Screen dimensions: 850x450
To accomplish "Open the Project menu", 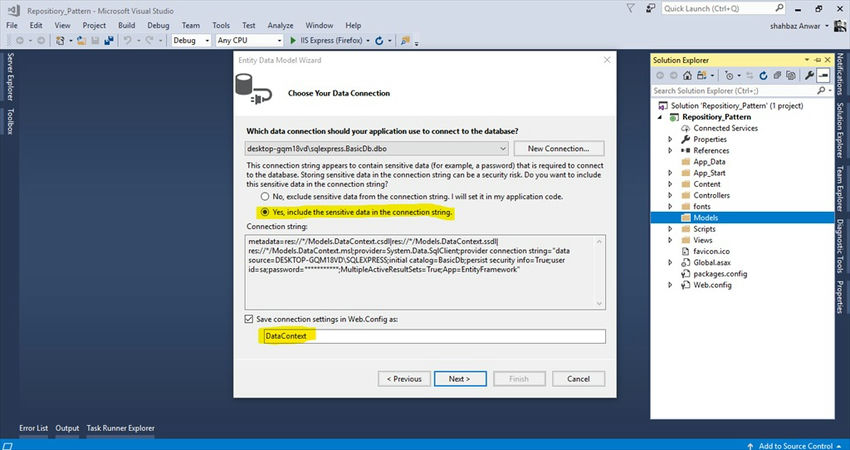I will 94,25.
